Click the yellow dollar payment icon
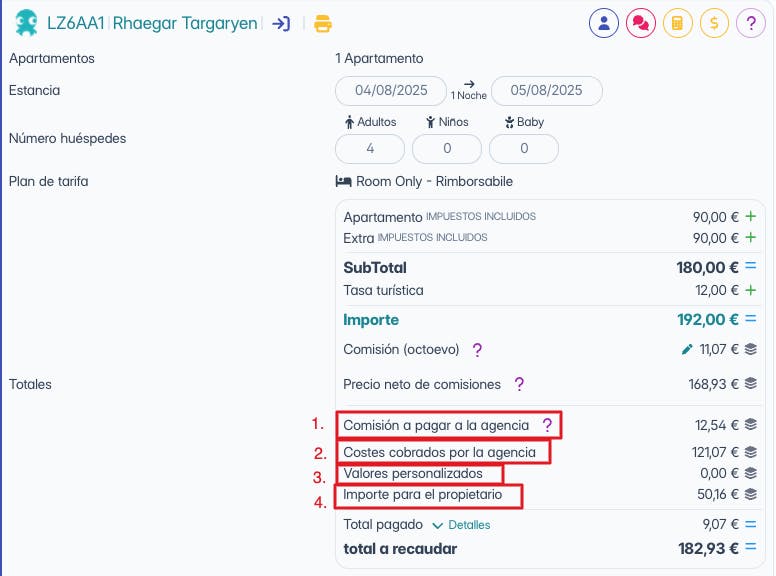 (x=714, y=23)
